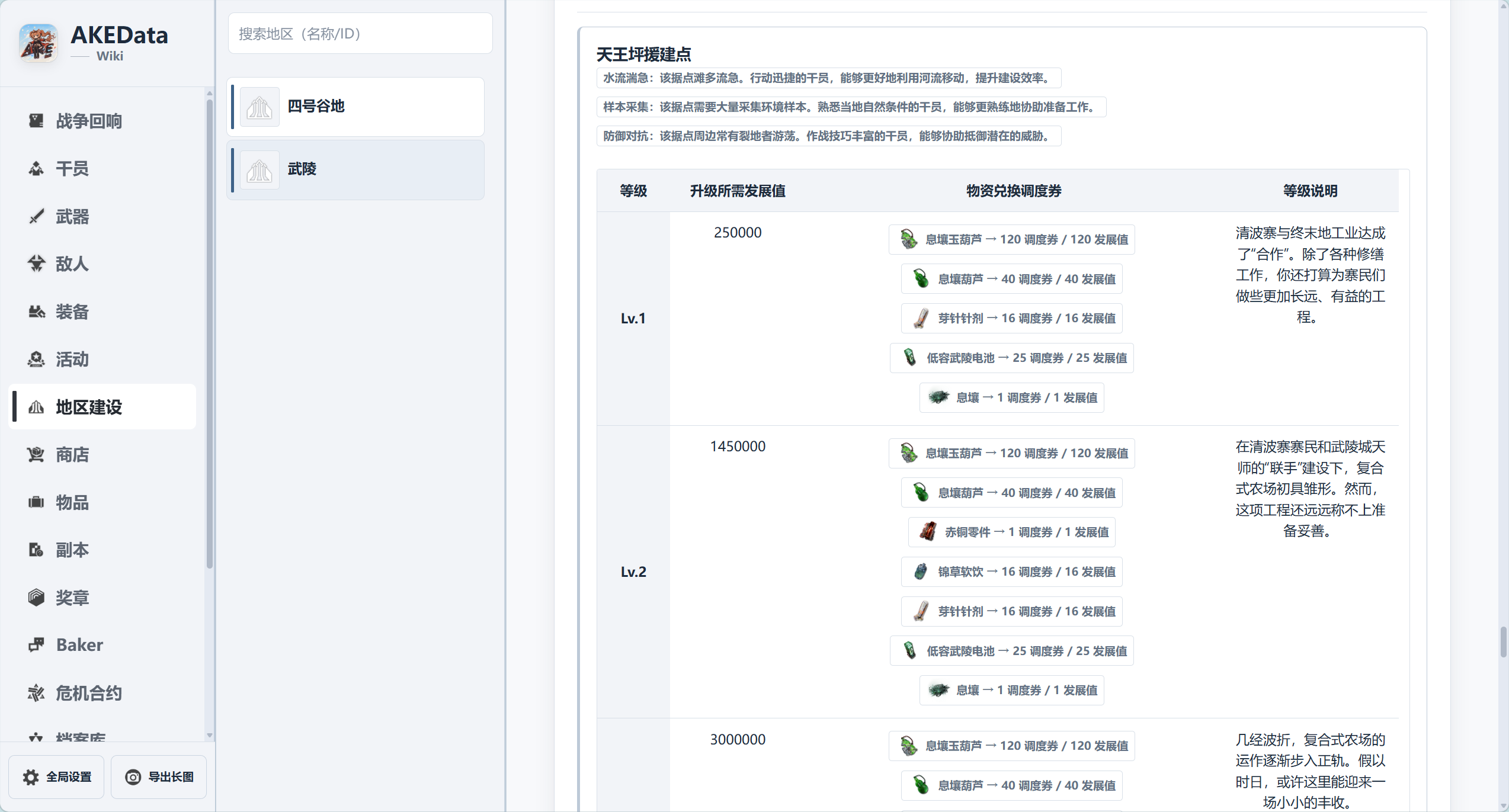The width and height of the screenshot is (1509, 812).
Task: Select the 武器 sword icon
Action: coord(36,217)
